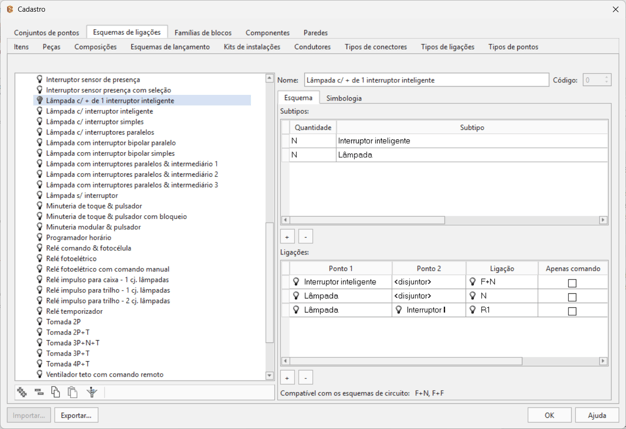626x429 pixels.
Task: Click the Exportar button
Action: [x=76, y=415]
